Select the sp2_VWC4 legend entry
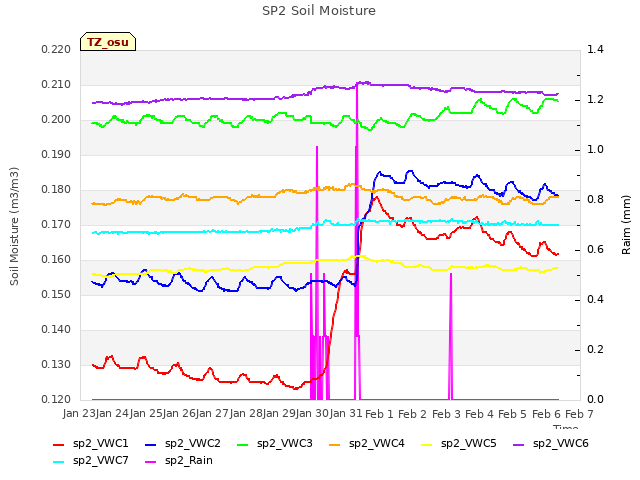640x480 pixels. (367, 444)
